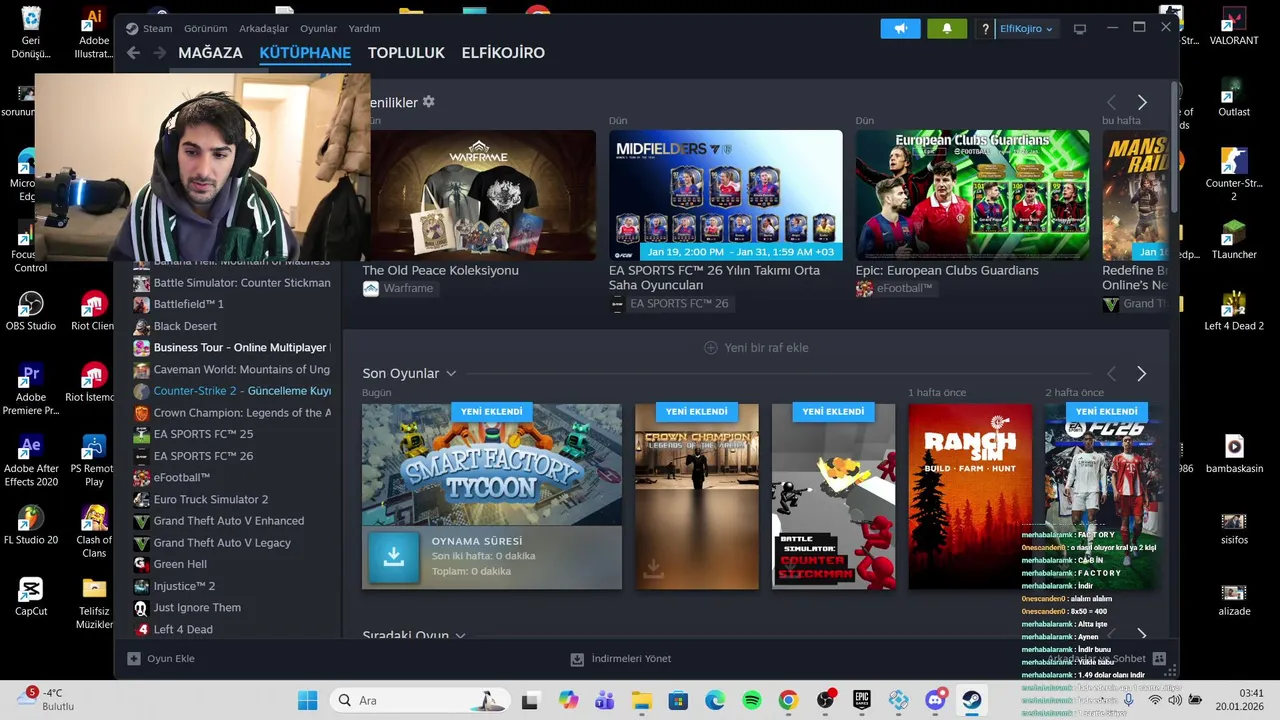Viewport: 1280px width, 720px height.
Task: Open the Windows Start menu
Action: [x=307, y=700]
